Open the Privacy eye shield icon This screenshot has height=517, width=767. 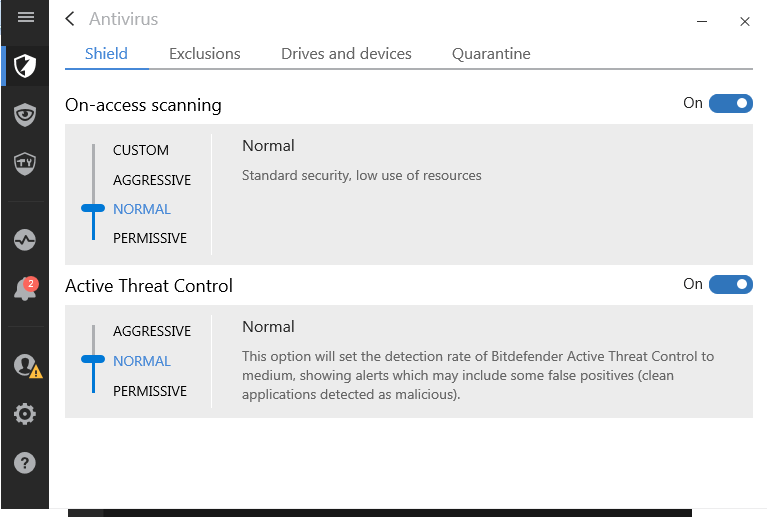click(25, 114)
